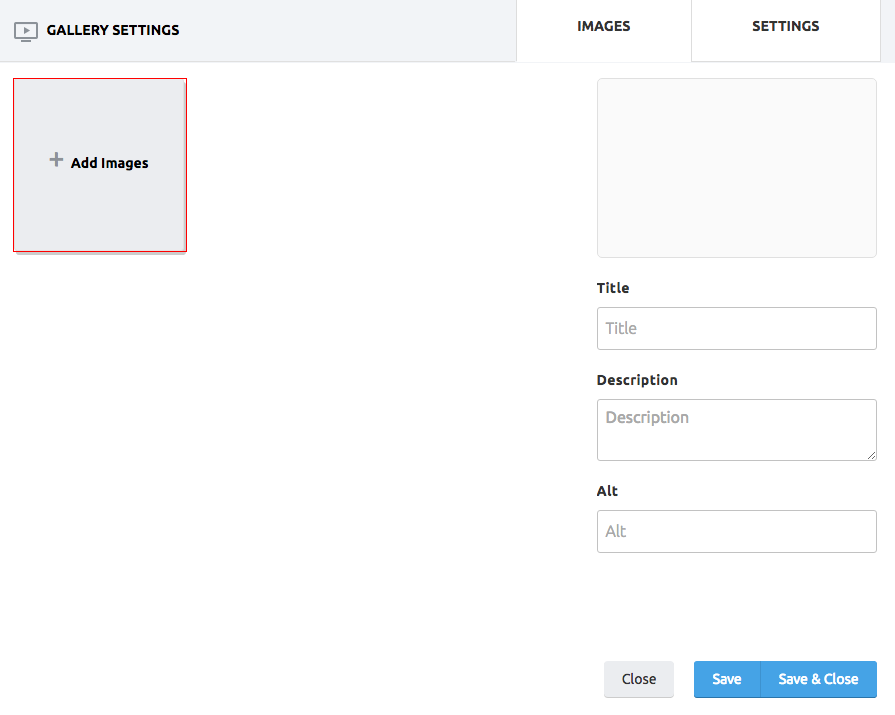Viewport: 895px width, 715px height.
Task: Click the Save & Close button
Action: tap(819, 679)
